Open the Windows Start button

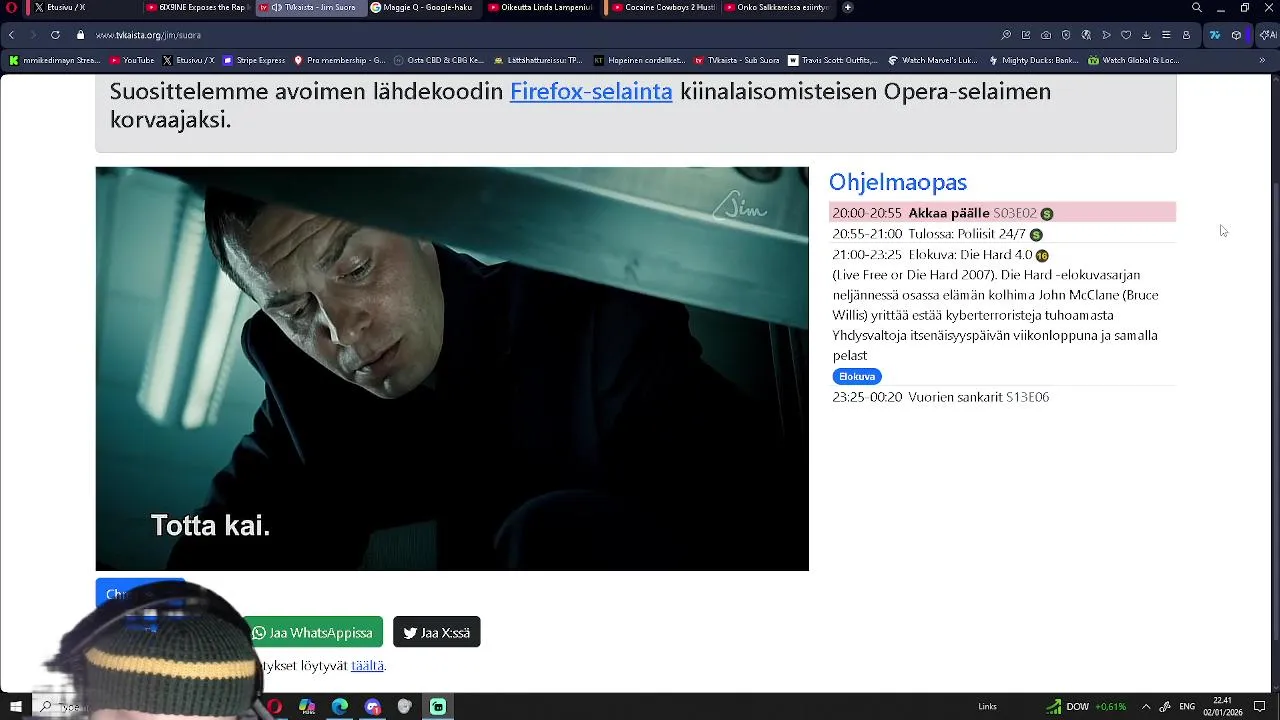click(x=16, y=706)
